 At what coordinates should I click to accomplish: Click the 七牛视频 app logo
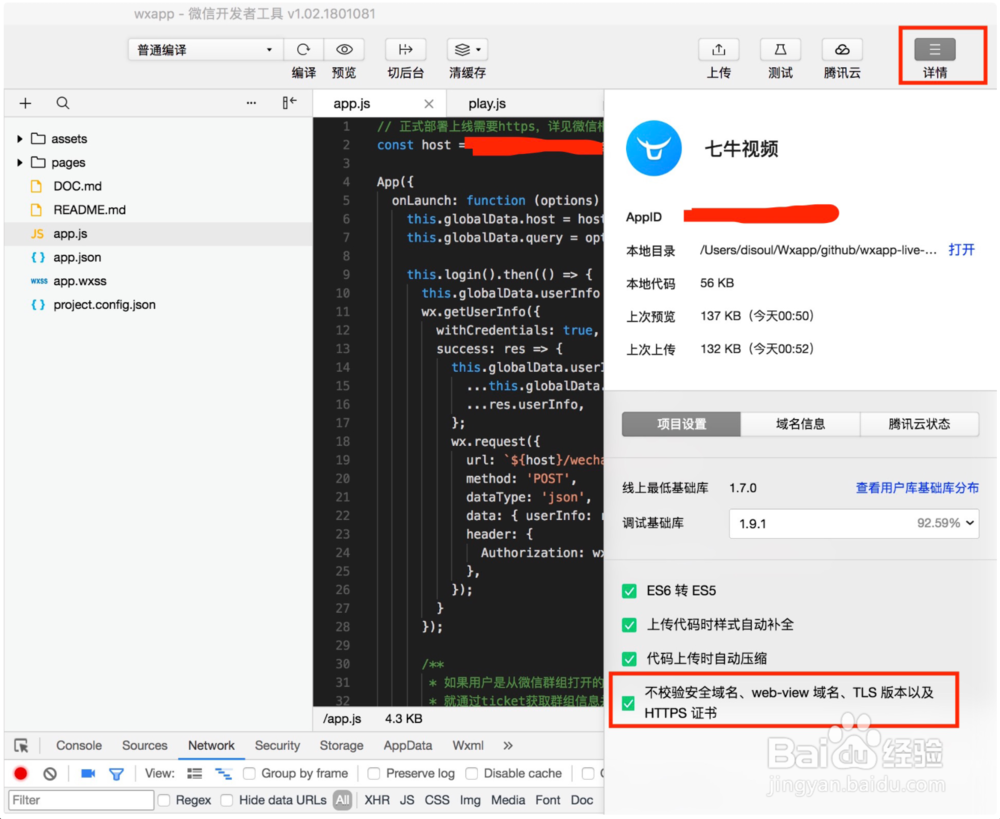coord(654,148)
